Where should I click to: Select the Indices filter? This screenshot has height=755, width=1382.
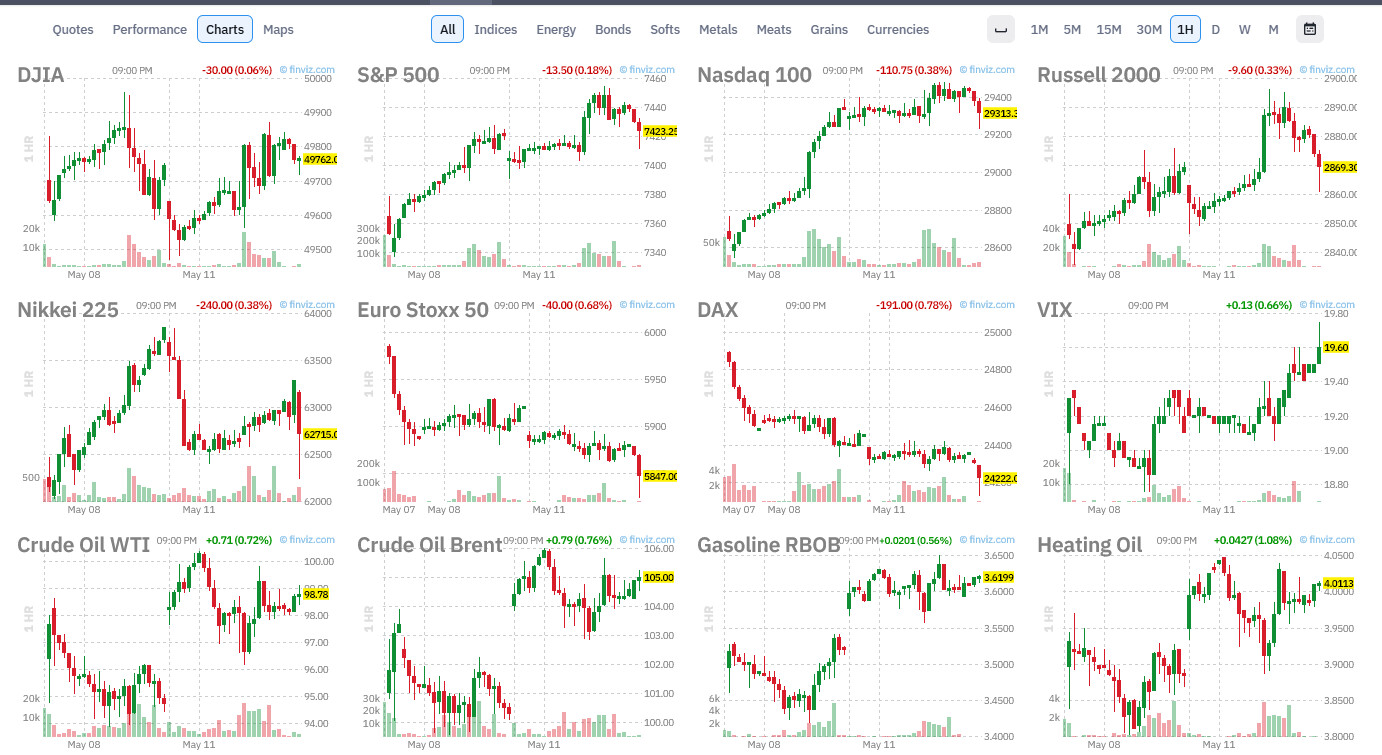(x=496, y=29)
